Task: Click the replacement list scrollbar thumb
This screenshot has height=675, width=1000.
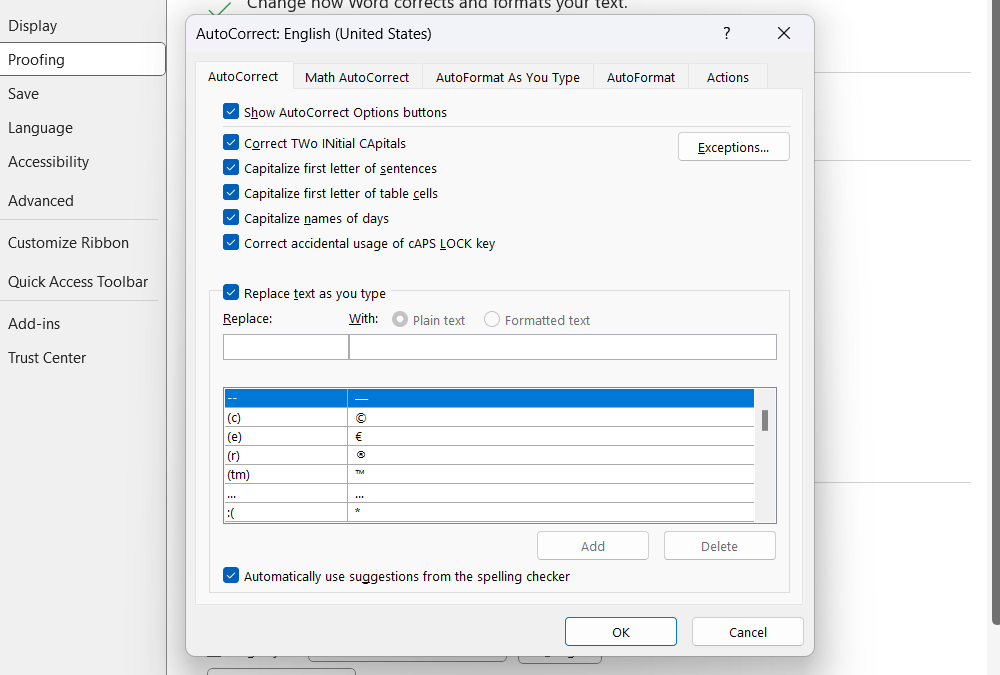Action: [x=765, y=420]
